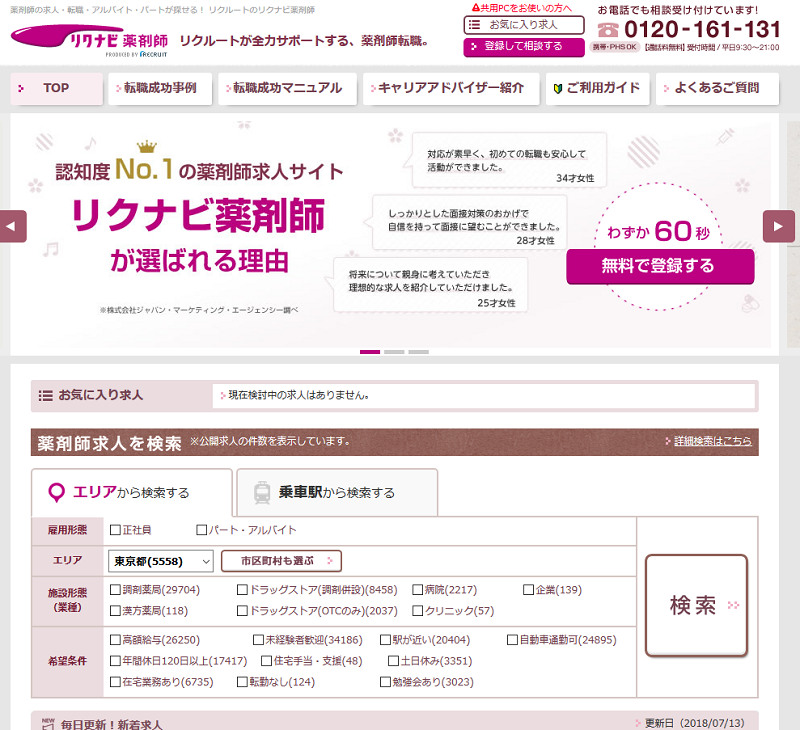Image resolution: width=800 pixels, height=730 pixels.
Task: Open the 市区町村も選ぶ selector
Action: pos(281,561)
